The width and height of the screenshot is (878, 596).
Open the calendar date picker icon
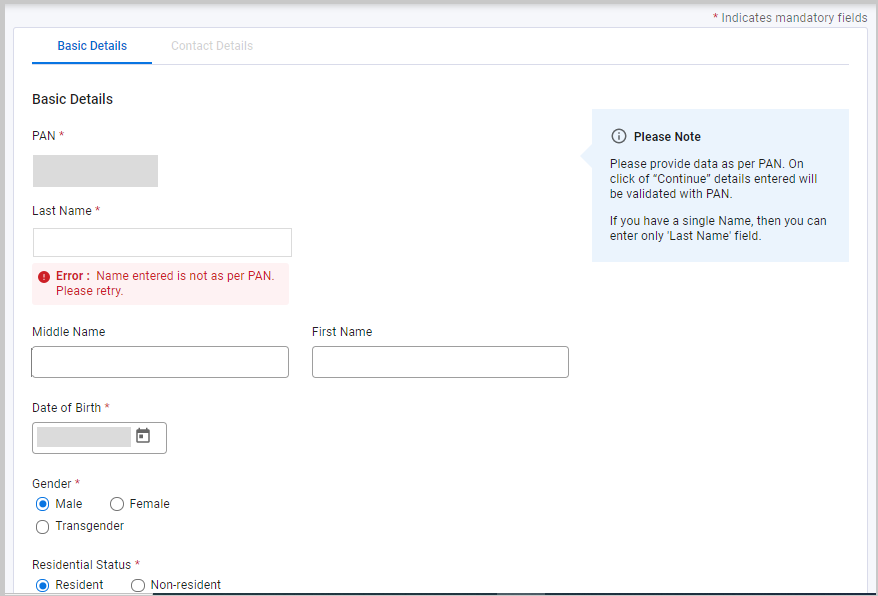pyautogui.click(x=143, y=436)
